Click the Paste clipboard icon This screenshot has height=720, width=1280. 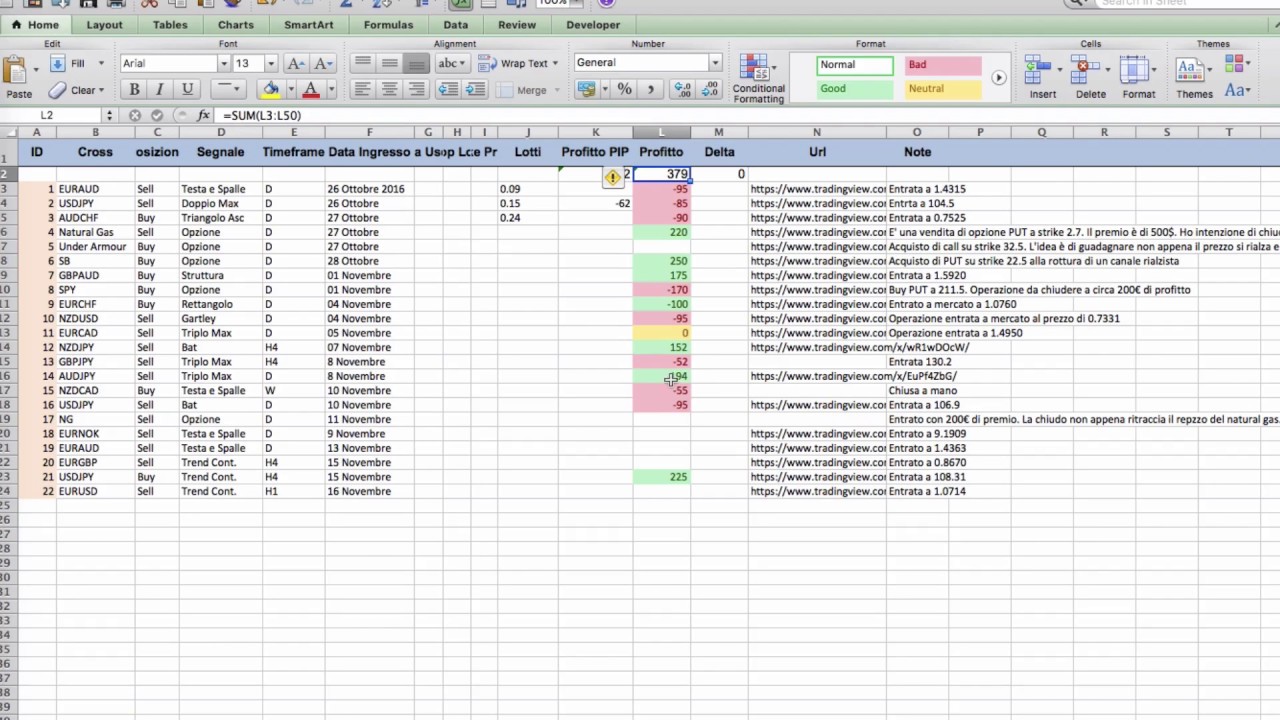point(15,71)
